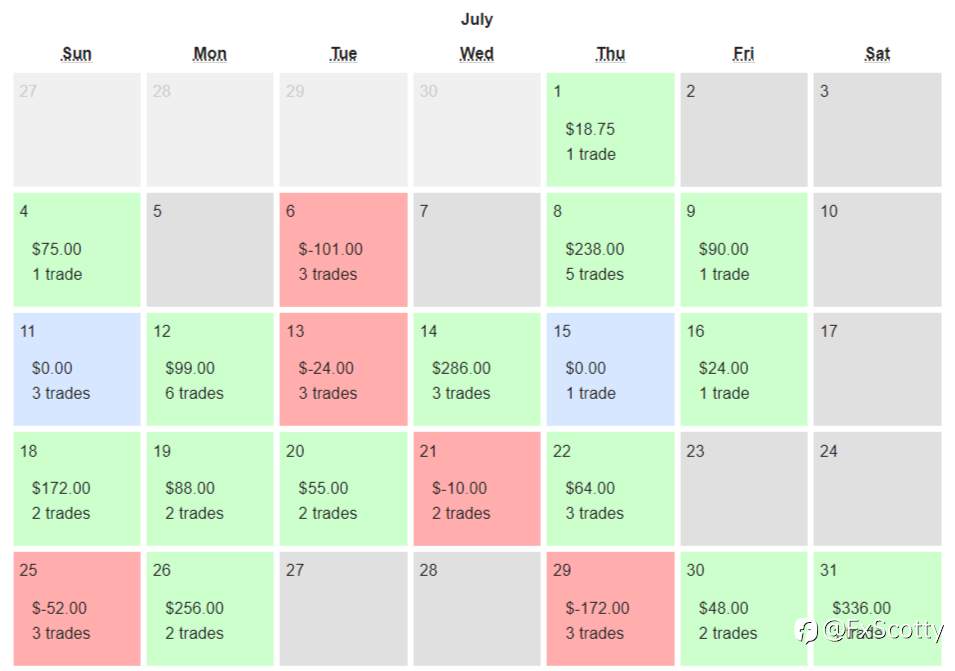Viewport: 955px width, 671px height.
Task: Click the greyed-out June 27 cell
Action: (x=77, y=130)
